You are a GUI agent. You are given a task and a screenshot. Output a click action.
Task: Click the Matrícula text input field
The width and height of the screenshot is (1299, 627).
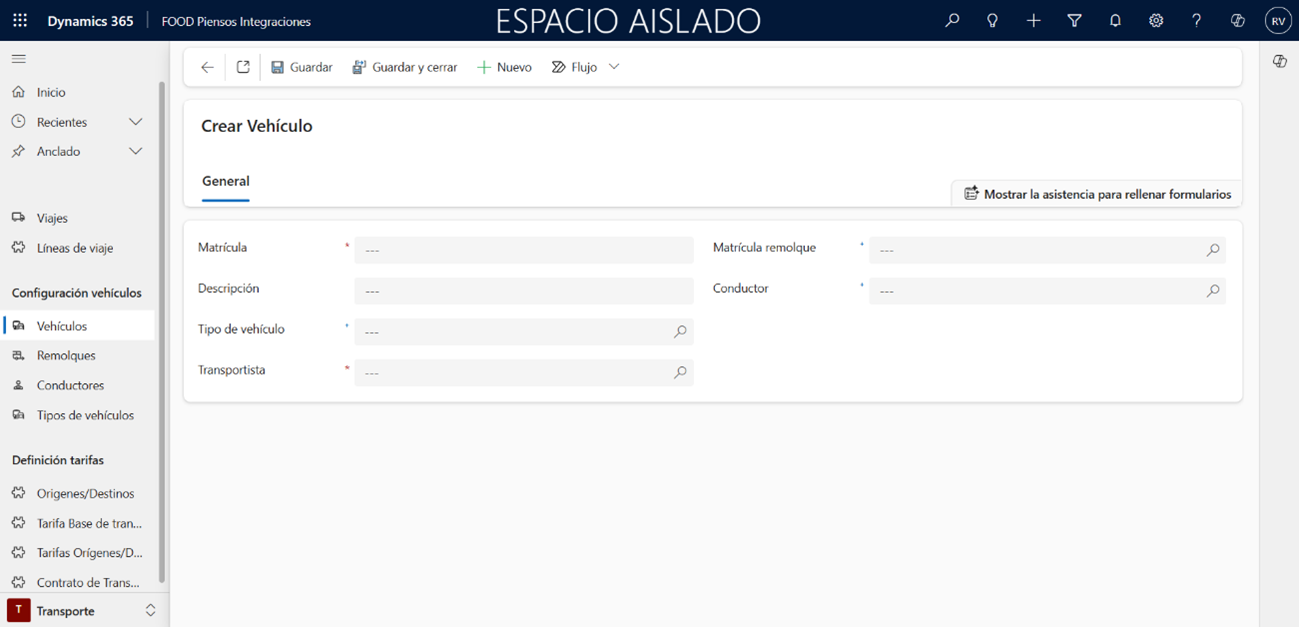(x=523, y=250)
